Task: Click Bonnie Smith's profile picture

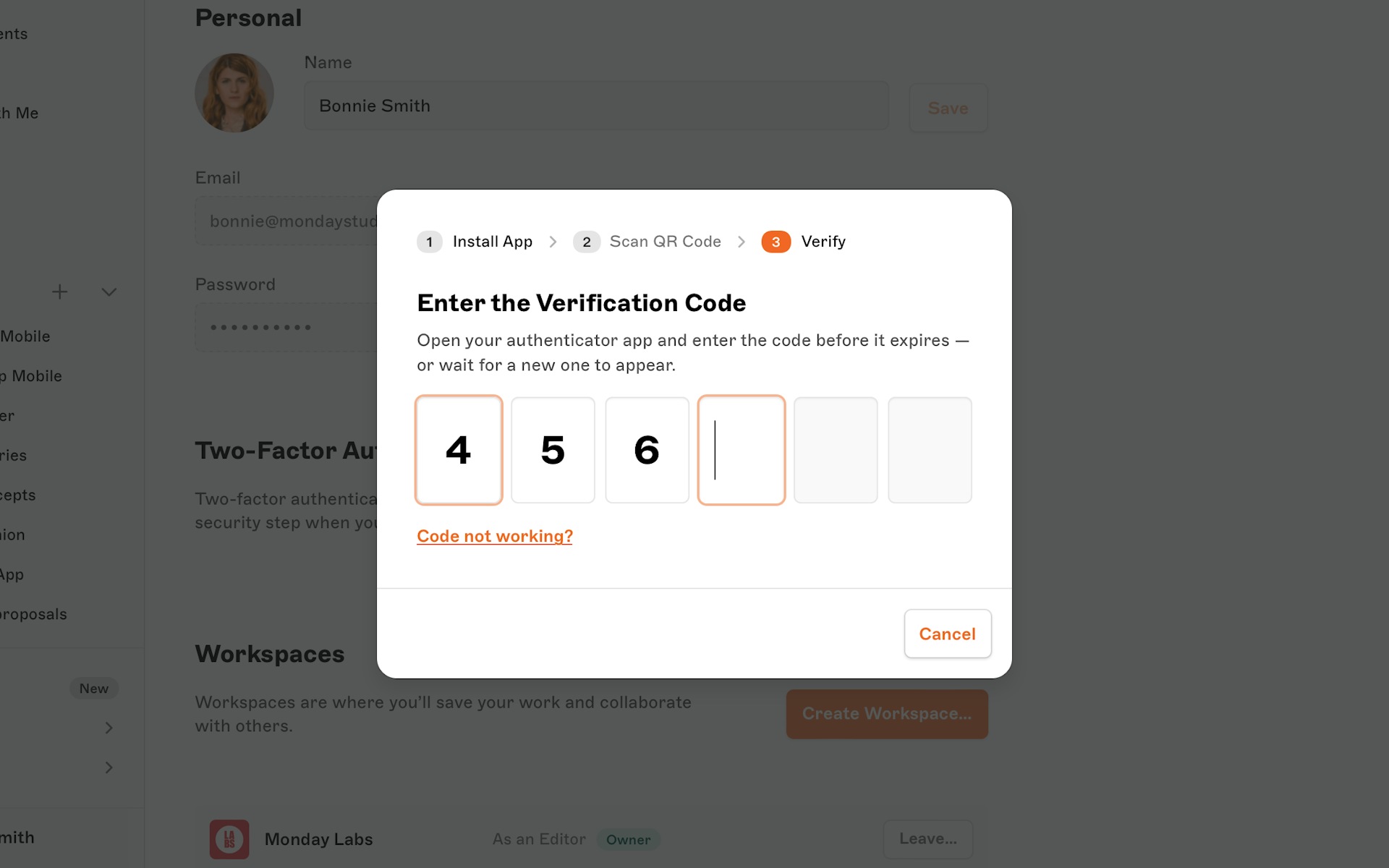Action: click(x=234, y=93)
